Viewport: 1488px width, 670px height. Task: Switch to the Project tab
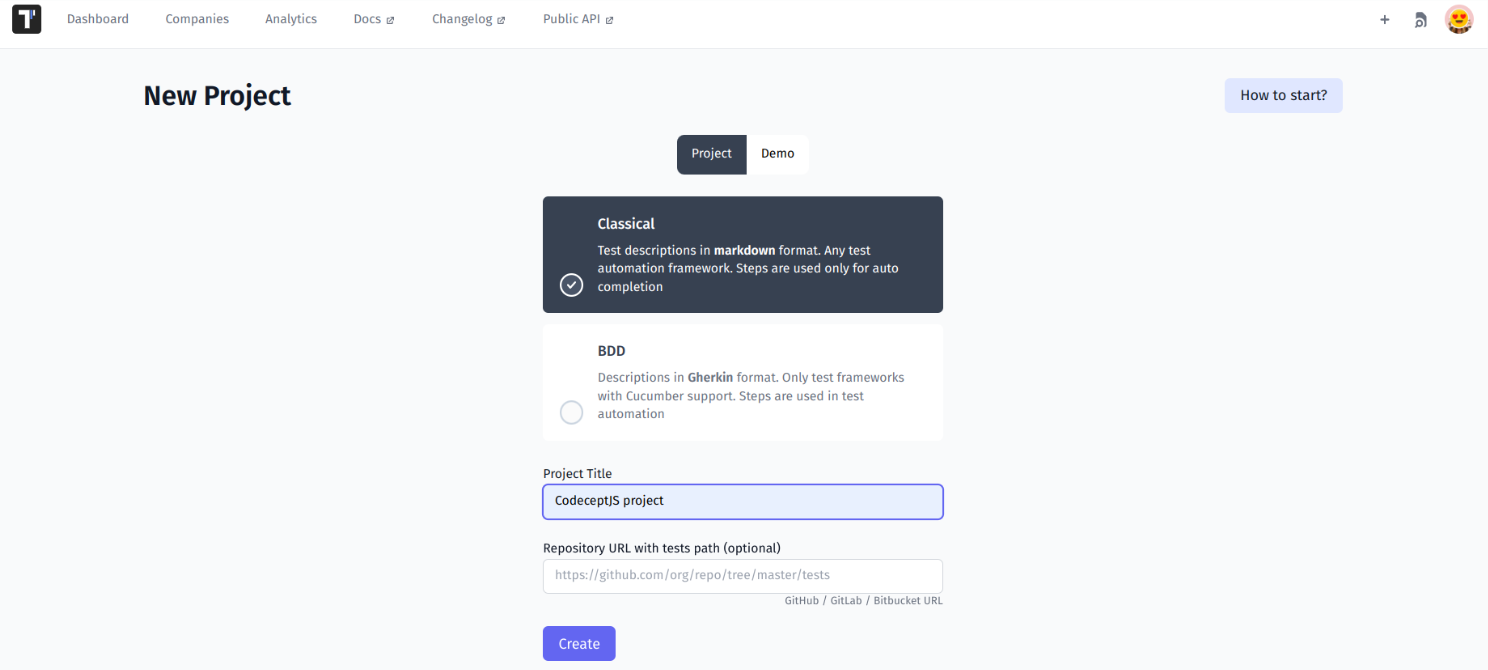click(711, 153)
